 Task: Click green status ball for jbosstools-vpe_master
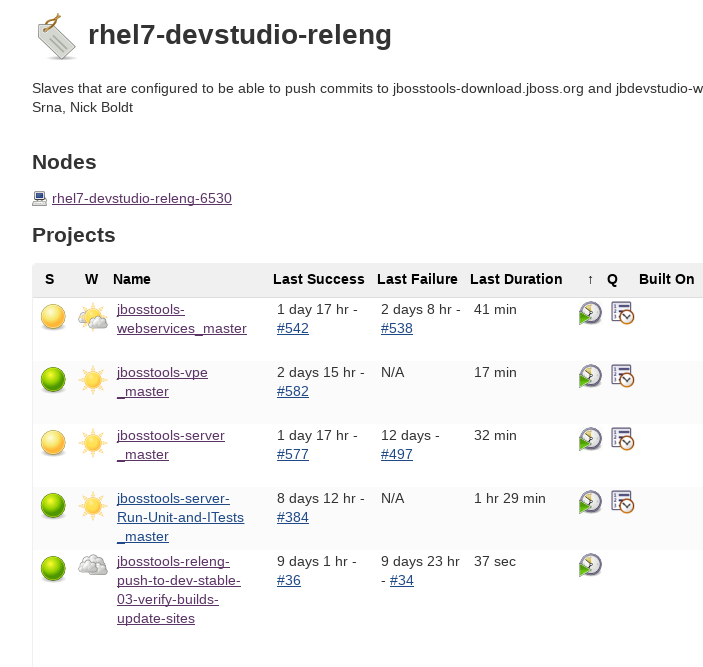53,380
